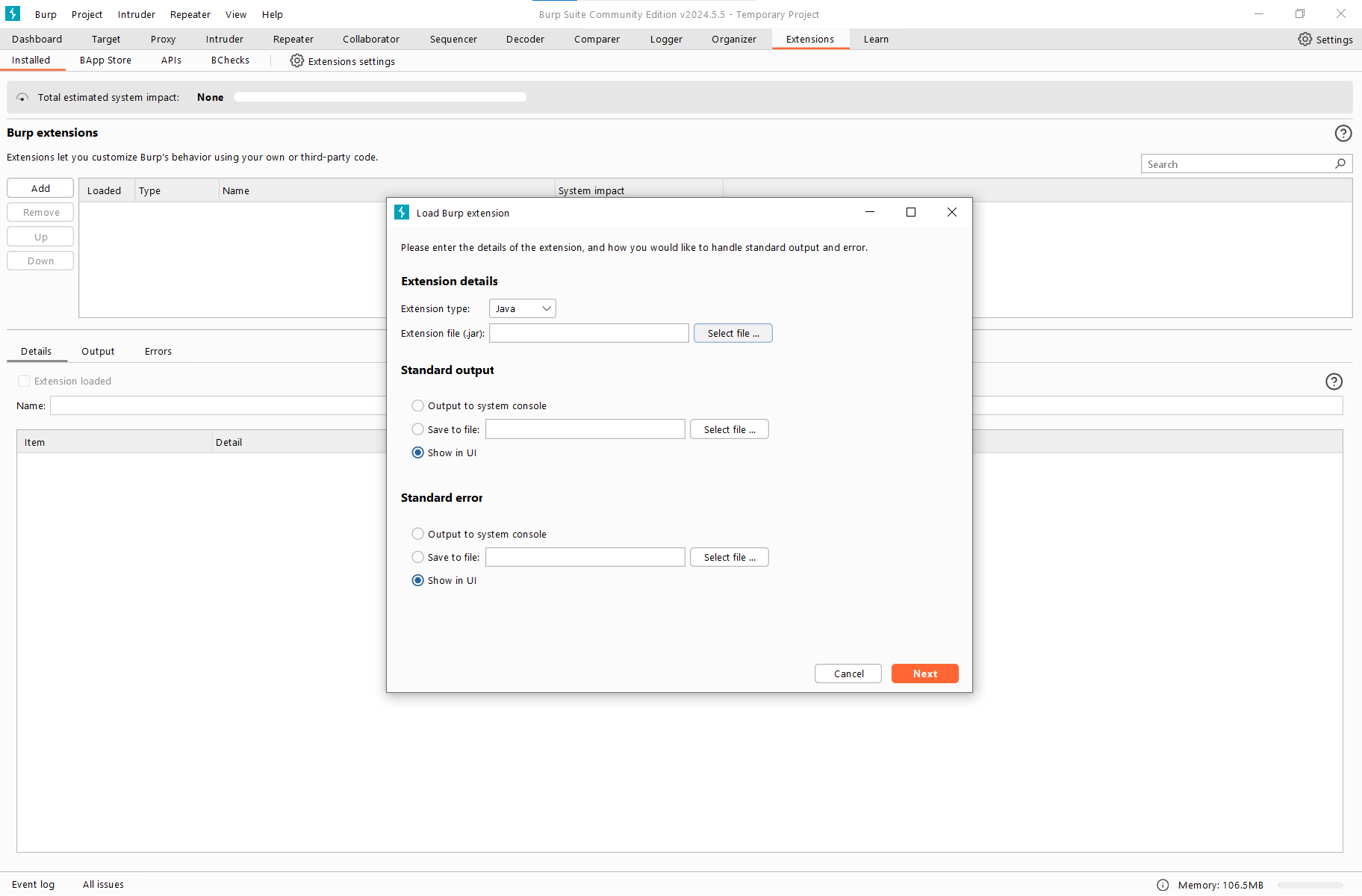Viewport: 1362px width, 896px height.
Task: Open the Extension type dropdown
Action: [x=522, y=309]
